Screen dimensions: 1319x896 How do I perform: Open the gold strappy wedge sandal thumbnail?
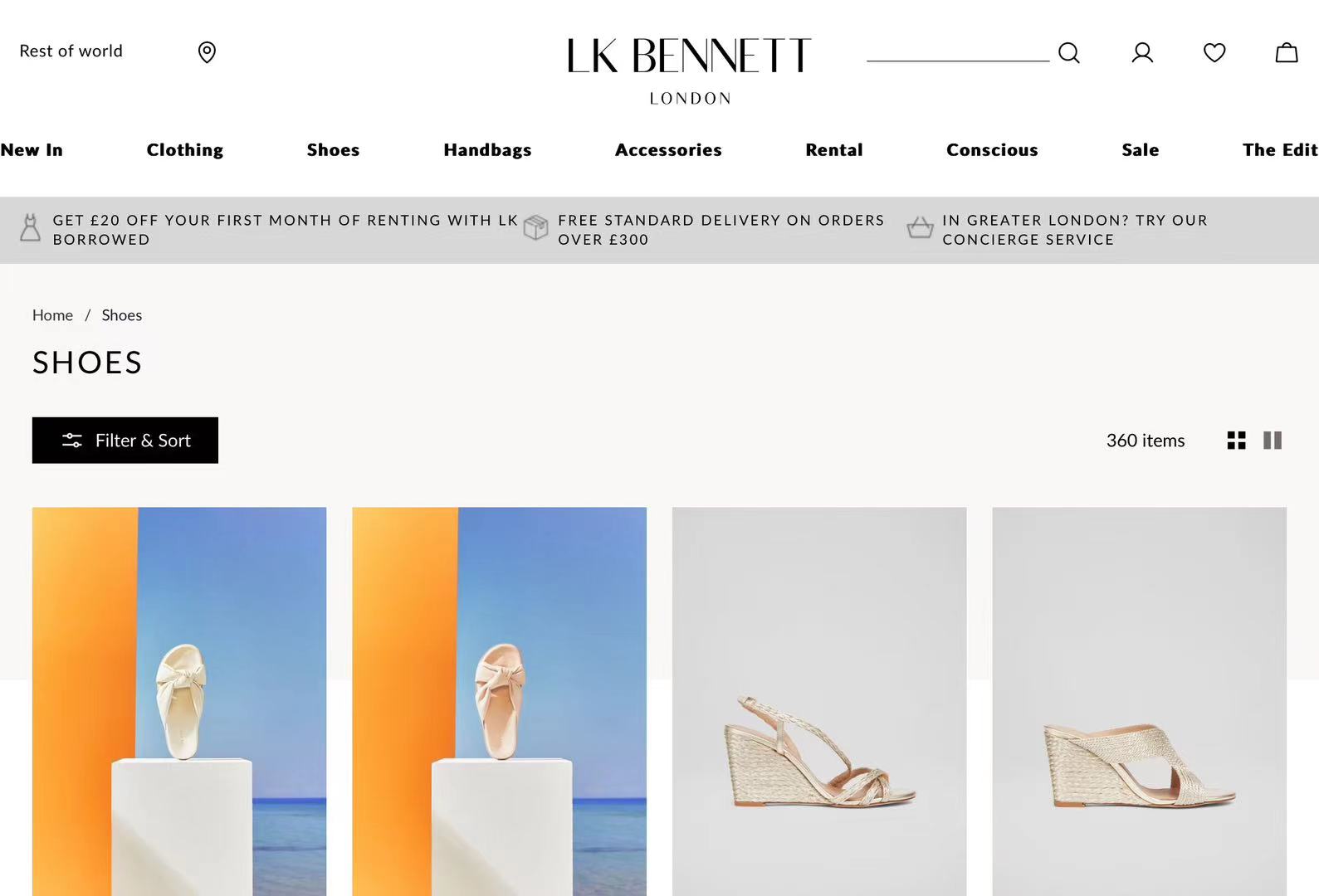pos(819,701)
